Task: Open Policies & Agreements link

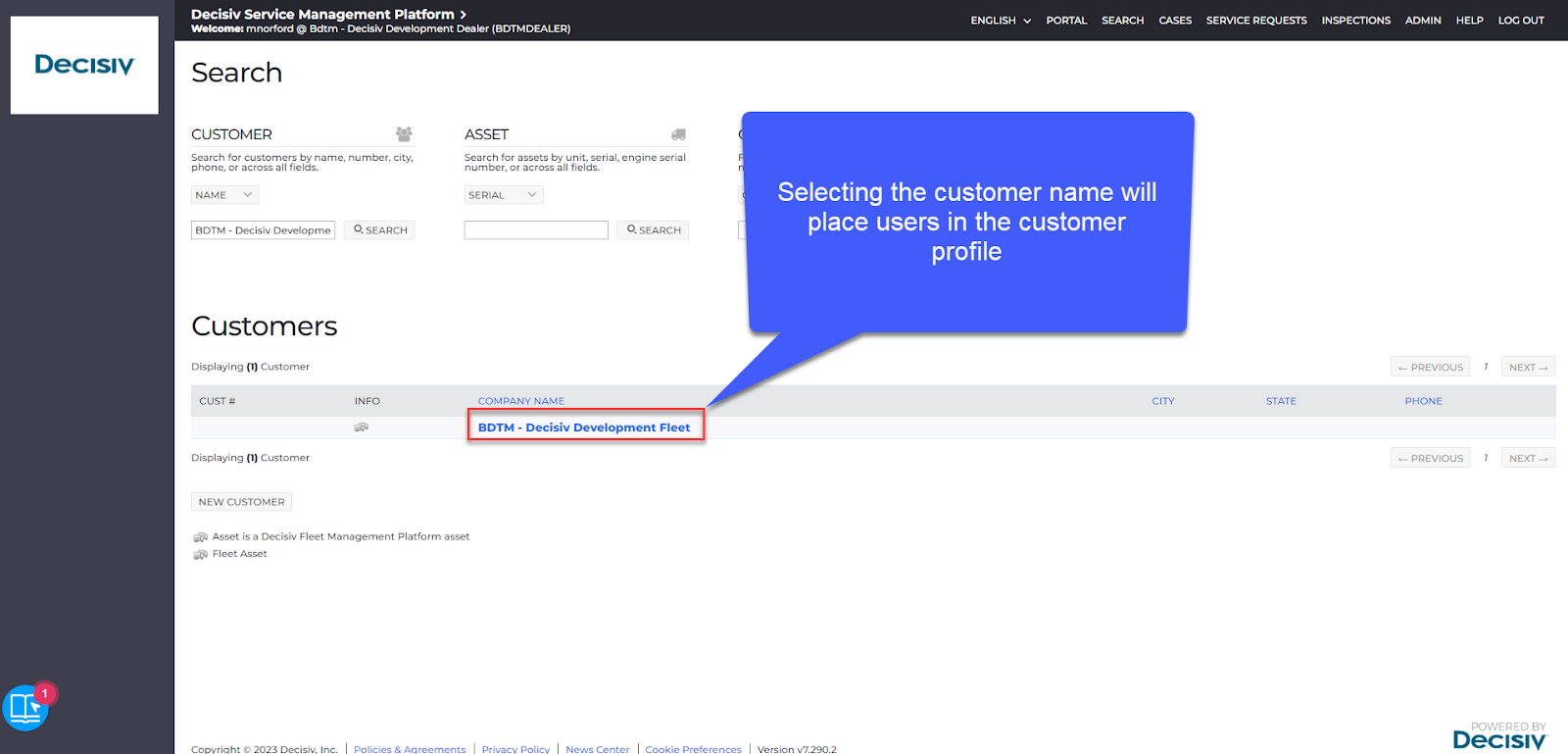Action: pyautogui.click(x=410, y=749)
